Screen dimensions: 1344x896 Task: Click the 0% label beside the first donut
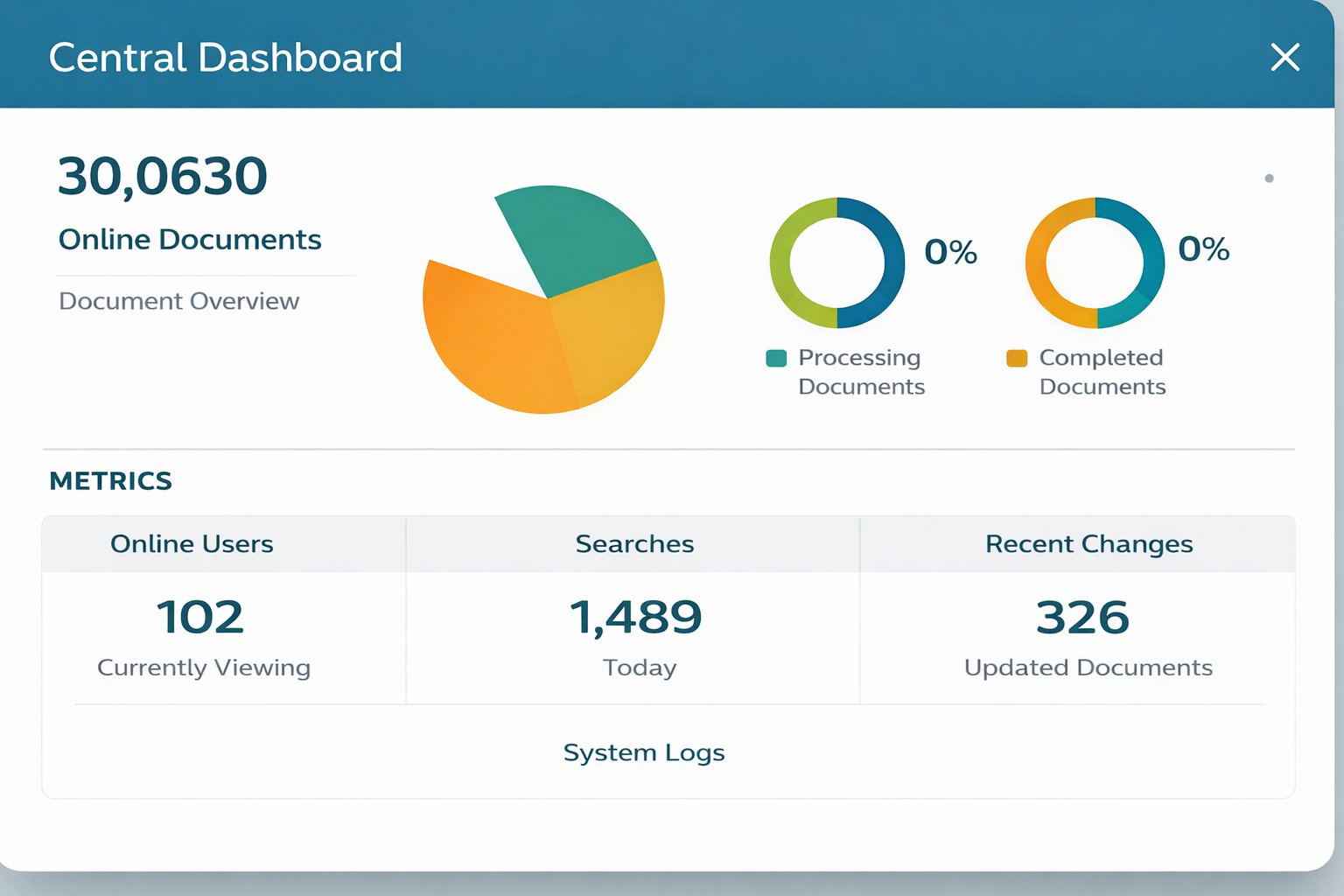pyautogui.click(x=950, y=252)
